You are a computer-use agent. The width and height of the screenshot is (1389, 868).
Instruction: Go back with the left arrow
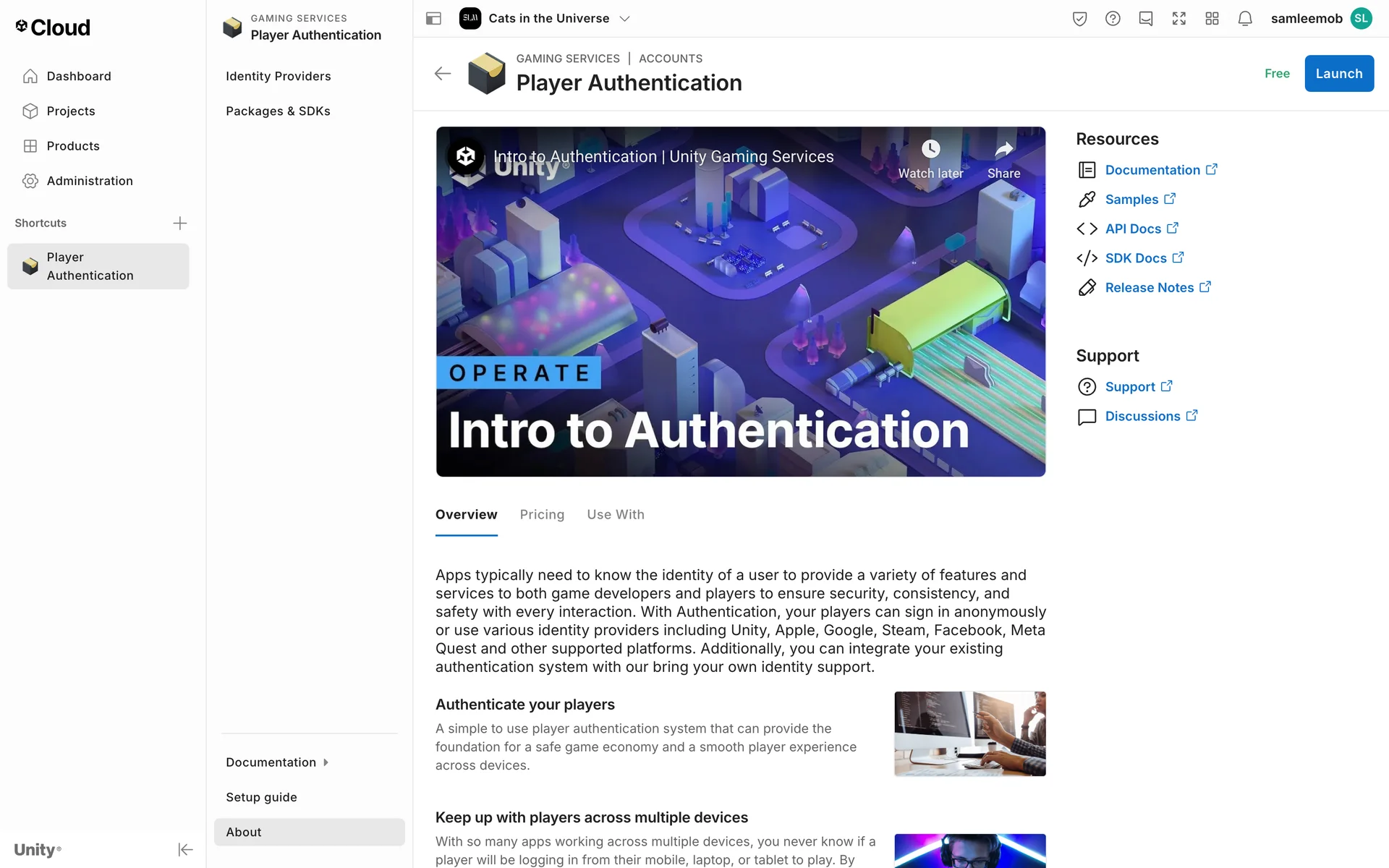(443, 73)
